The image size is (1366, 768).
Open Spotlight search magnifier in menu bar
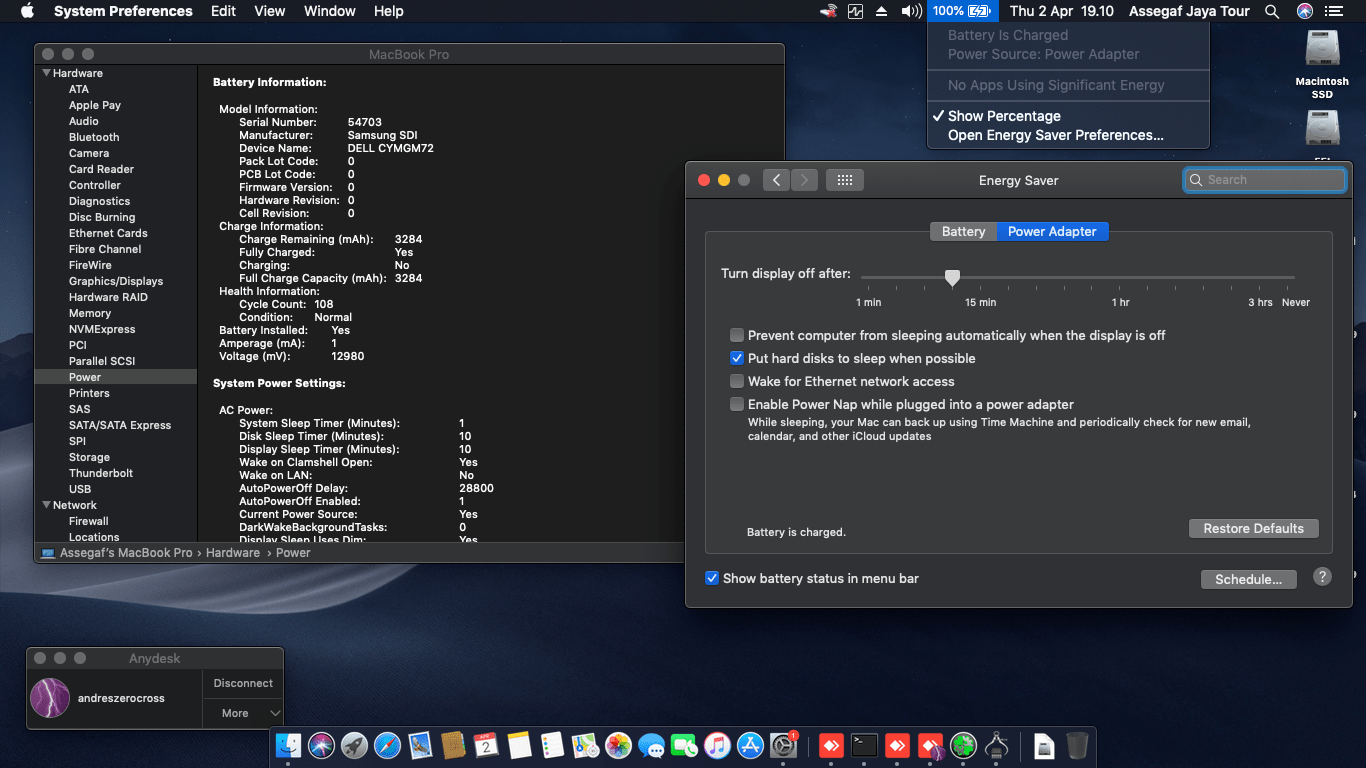click(x=1272, y=11)
